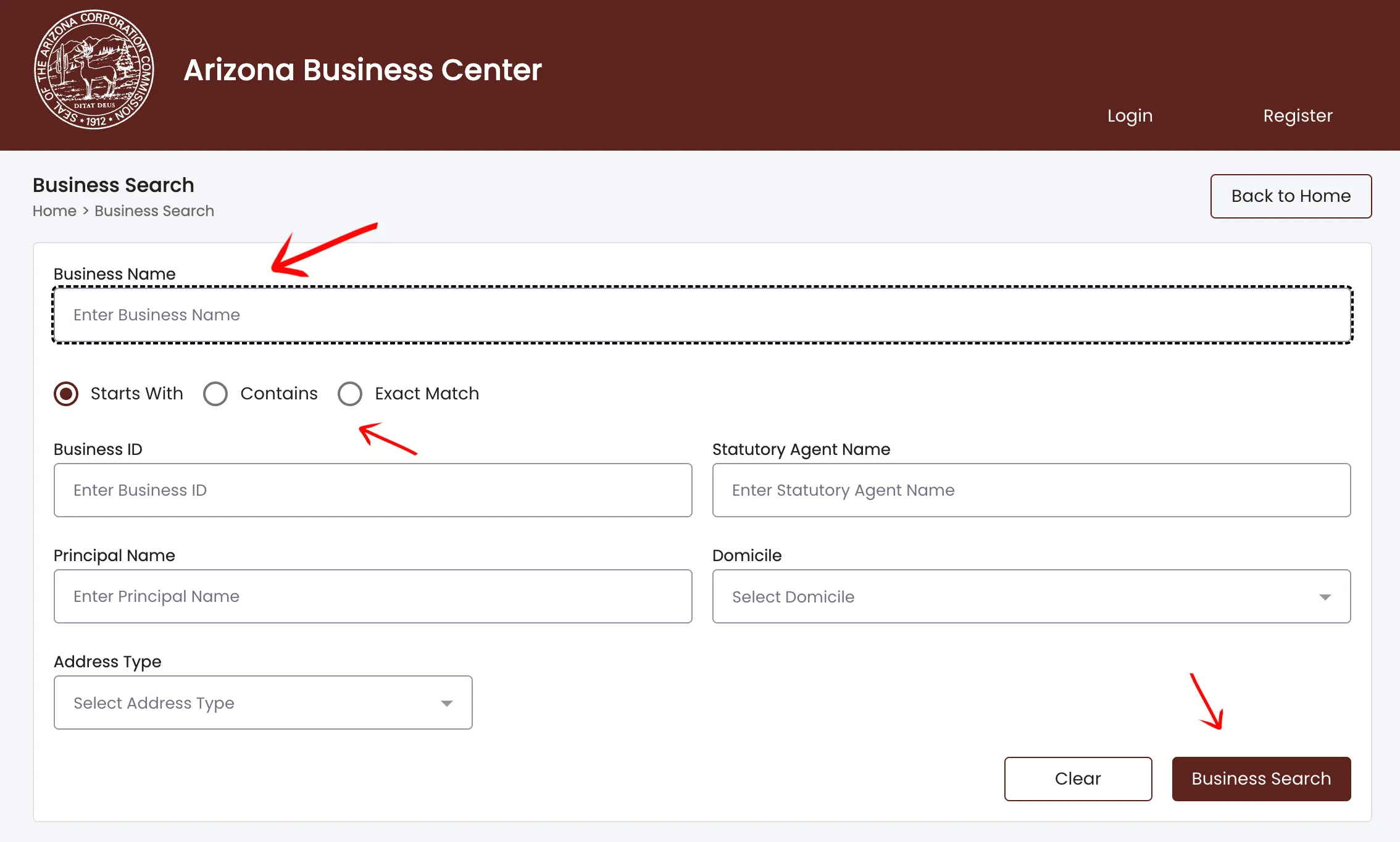1400x842 pixels.
Task: Open the Select Domicile dropdown
Action: [1031, 596]
